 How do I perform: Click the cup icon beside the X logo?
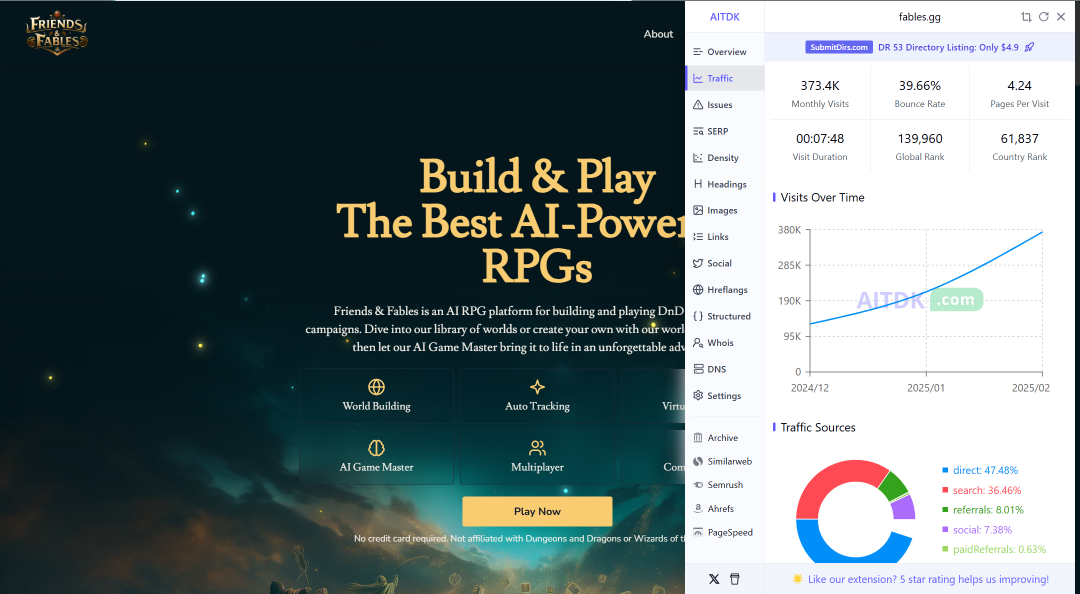(735, 579)
